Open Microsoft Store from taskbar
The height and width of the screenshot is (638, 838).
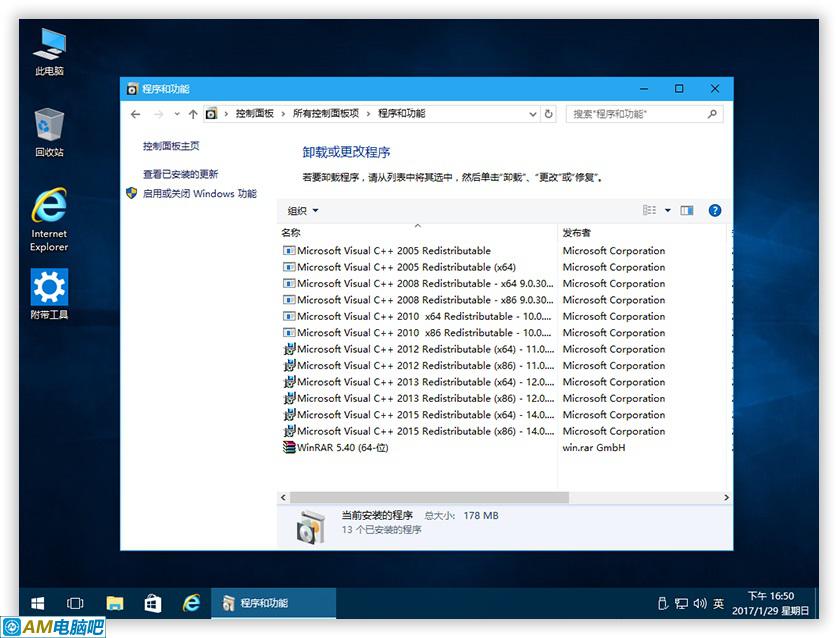click(153, 603)
